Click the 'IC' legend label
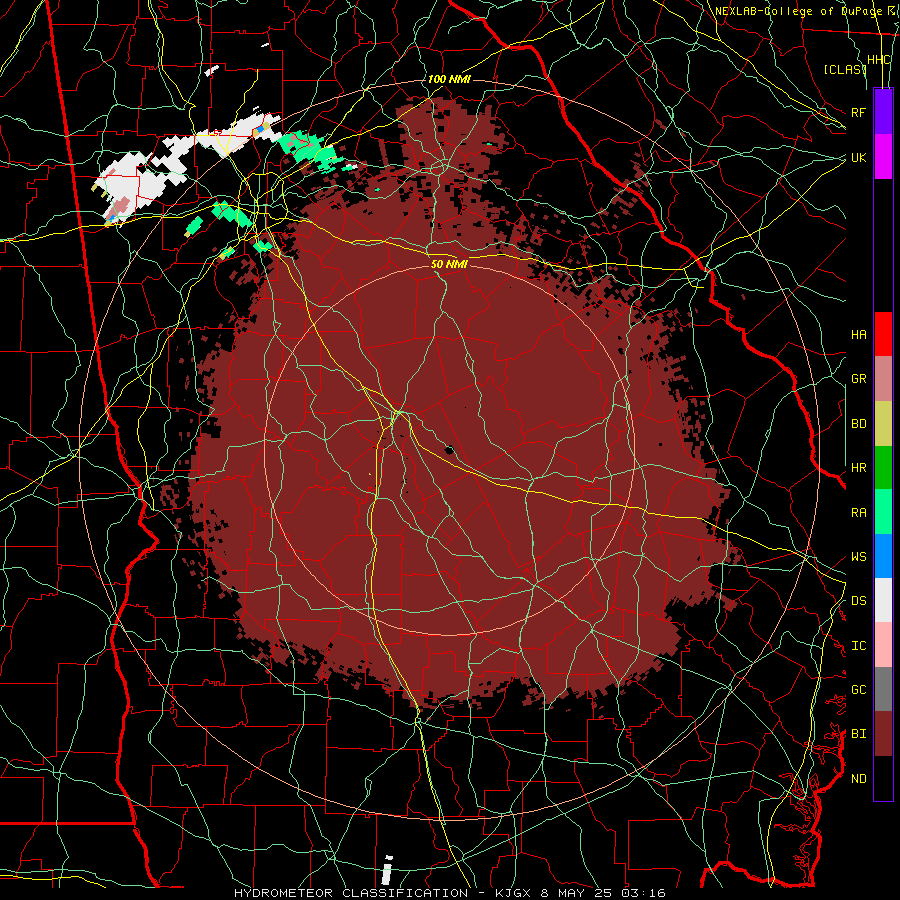Viewport: 900px width, 900px height. pos(858,646)
